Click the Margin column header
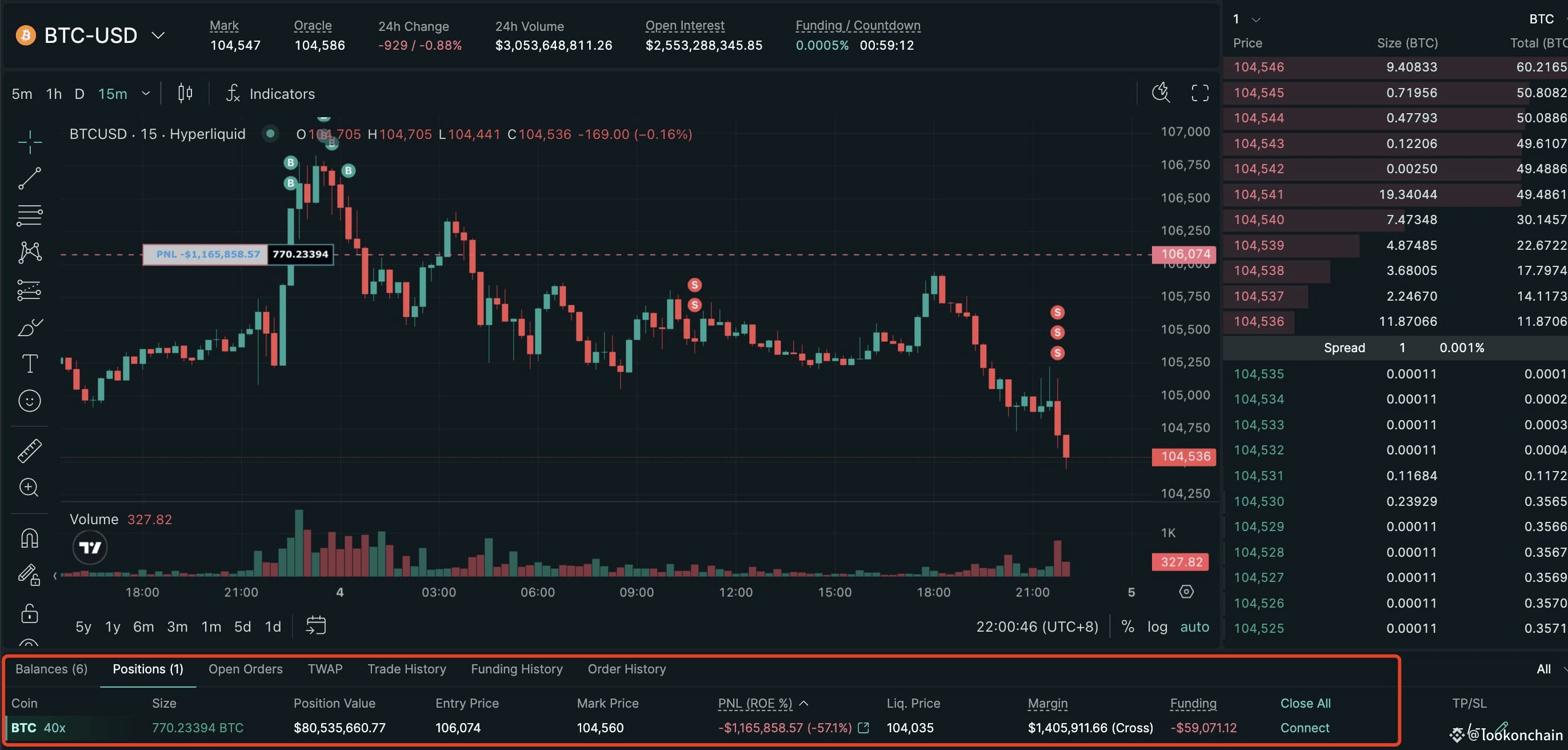Image resolution: width=1568 pixels, height=750 pixels. [x=1047, y=703]
